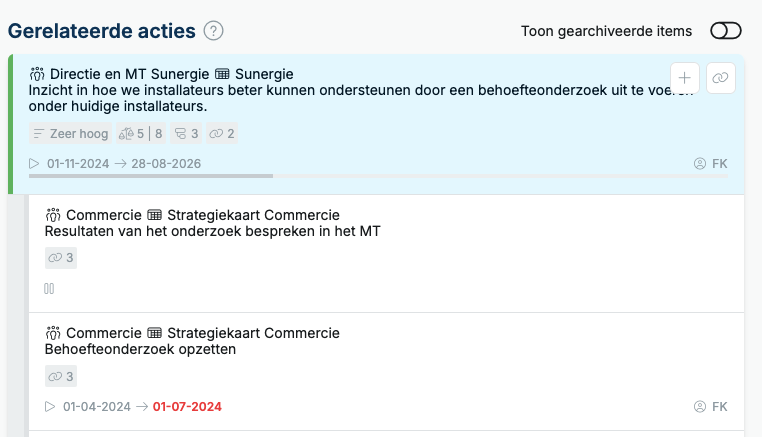The image size is (762, 437).
Task: Click FK assignee on Behoefteonderzoek opzetten
Action: (710, 407)
